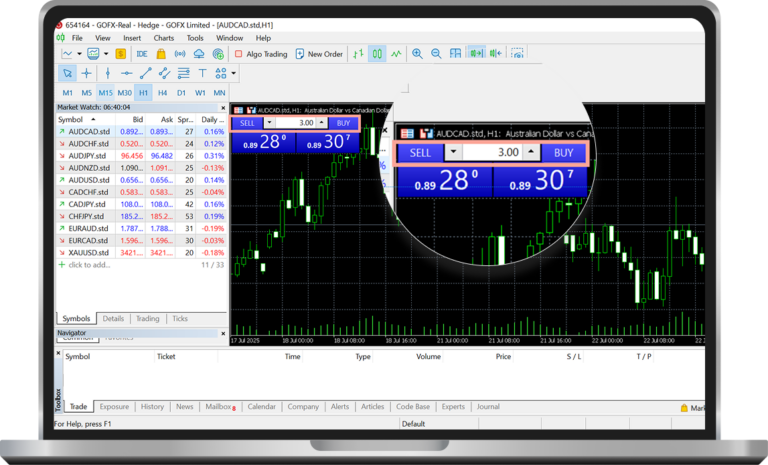
Task: Switch to the Details tab in Market Watch
Action: pos(113,318)
